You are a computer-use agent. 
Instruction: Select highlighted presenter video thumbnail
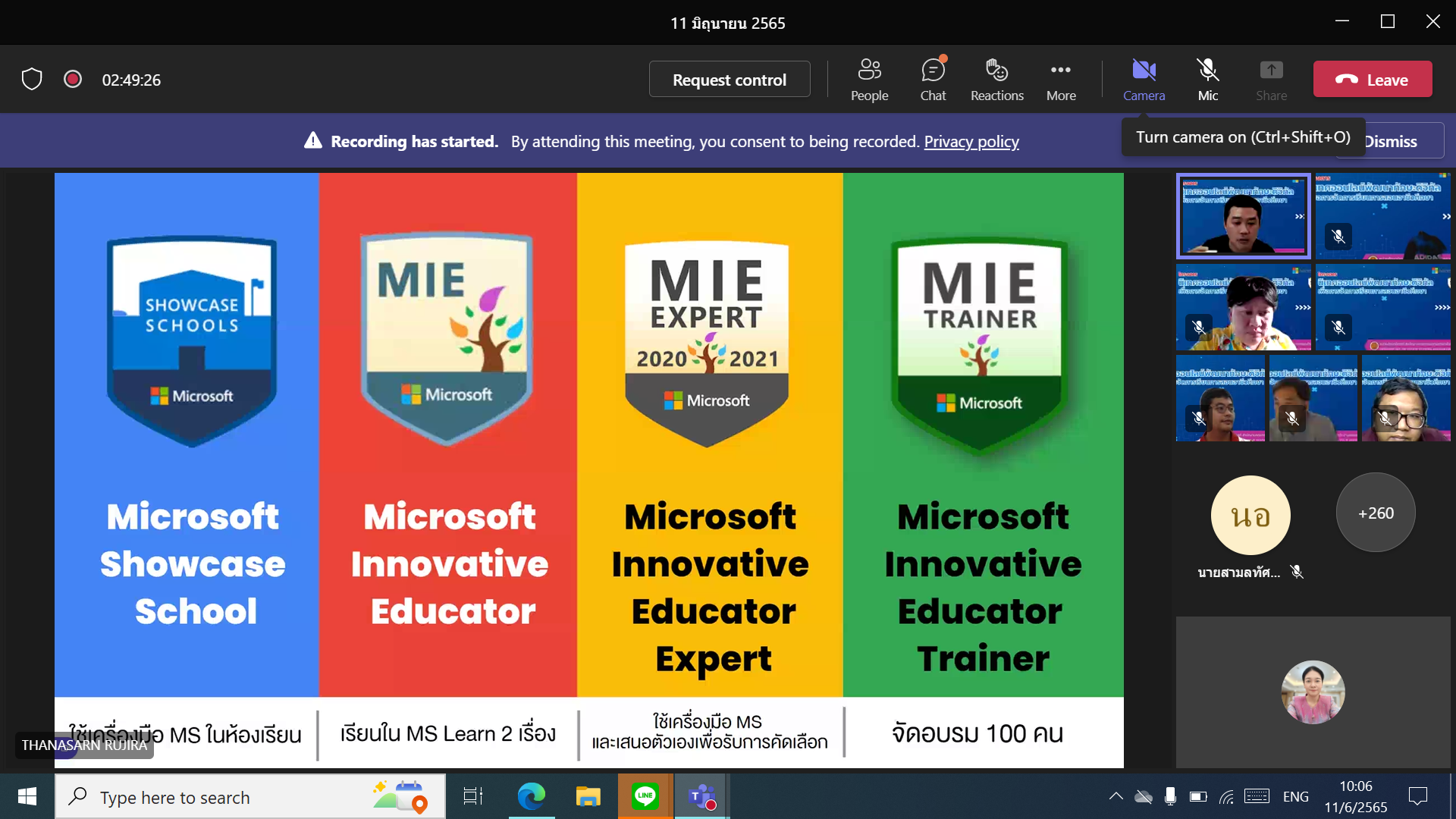click(1243, 215)
